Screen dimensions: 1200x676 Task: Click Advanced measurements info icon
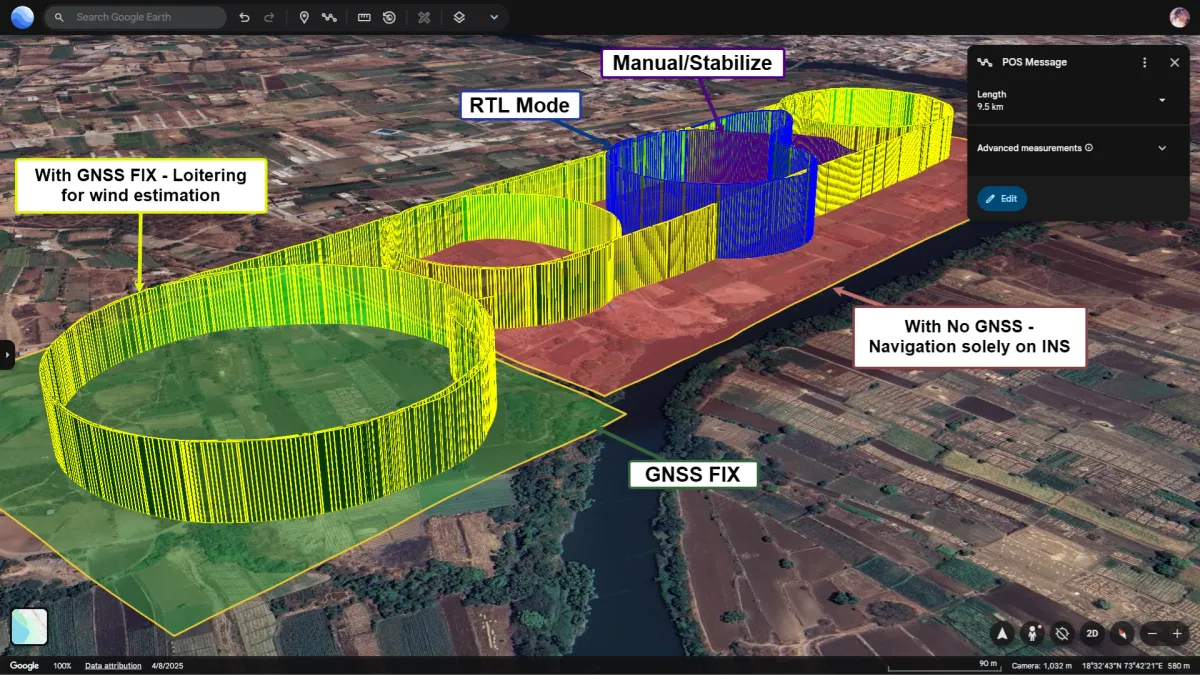1089,148
